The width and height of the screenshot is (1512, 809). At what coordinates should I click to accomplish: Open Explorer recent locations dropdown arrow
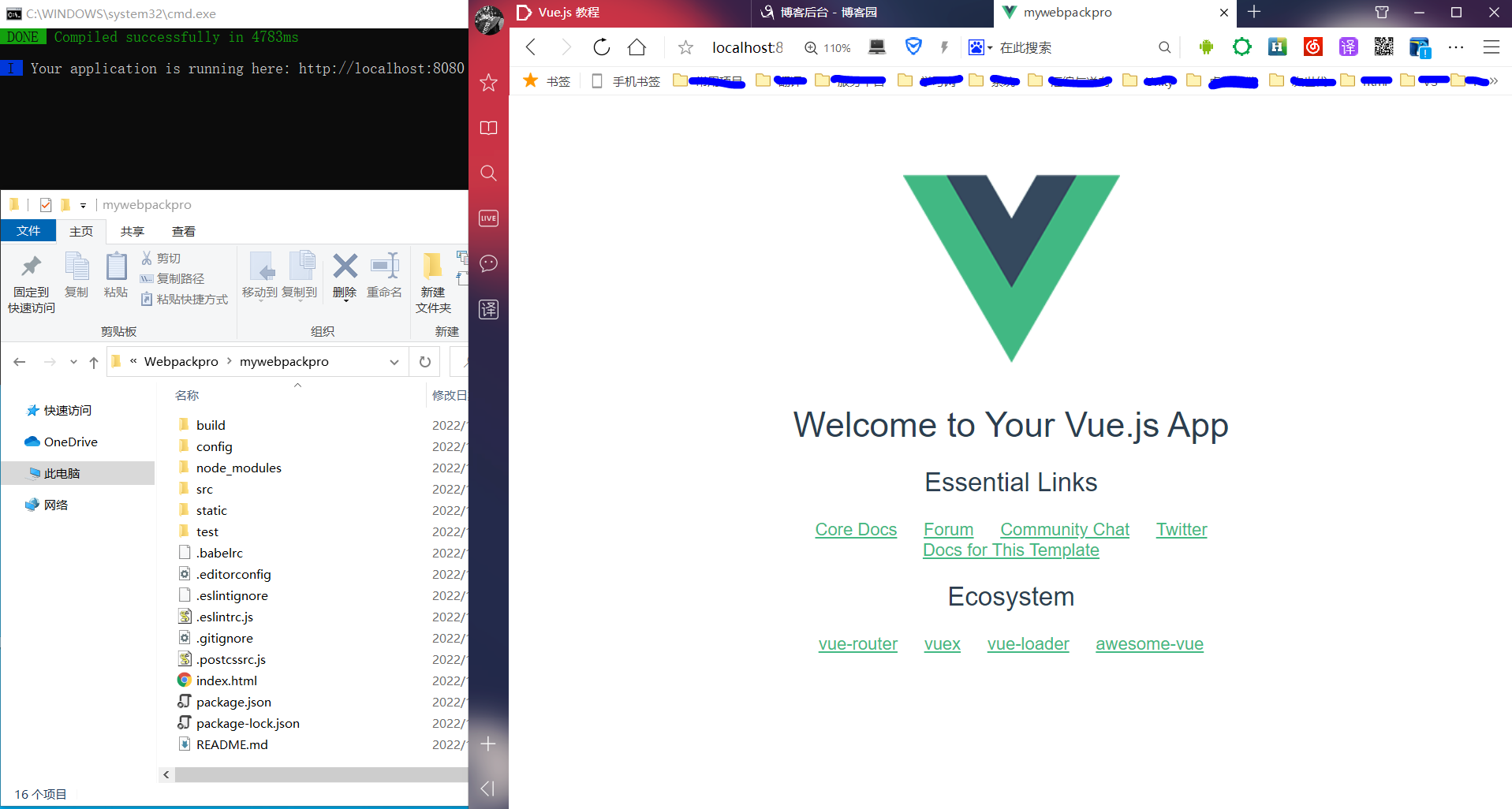coord(73,362)
